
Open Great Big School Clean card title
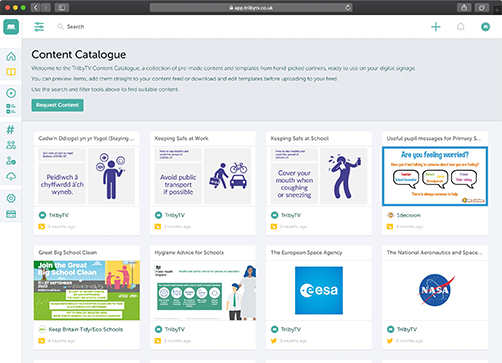click(68, 252)
